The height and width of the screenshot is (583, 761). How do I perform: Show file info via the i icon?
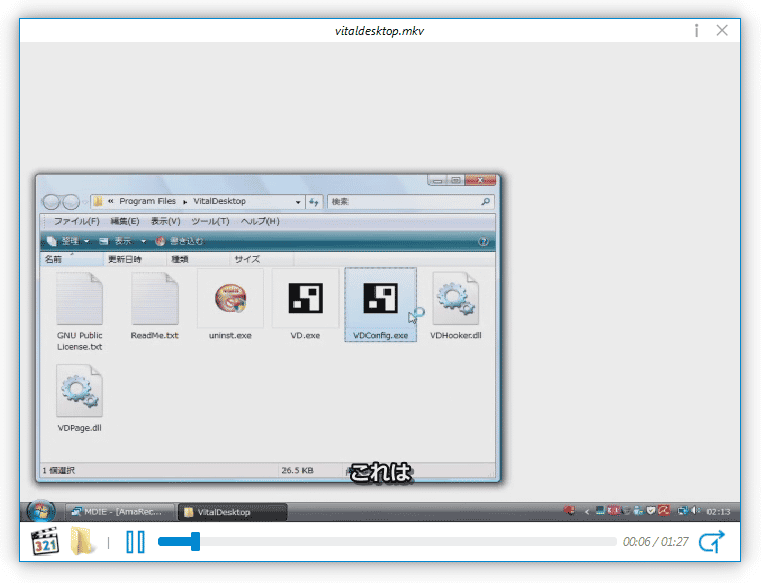tap(696, 31)
